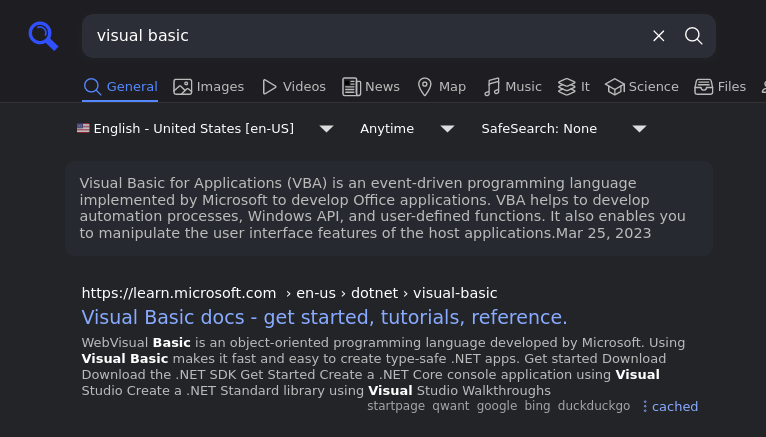This screenshot has width=766, height=437.
Task: Open the Images category tab
Action: click(208, 87)
